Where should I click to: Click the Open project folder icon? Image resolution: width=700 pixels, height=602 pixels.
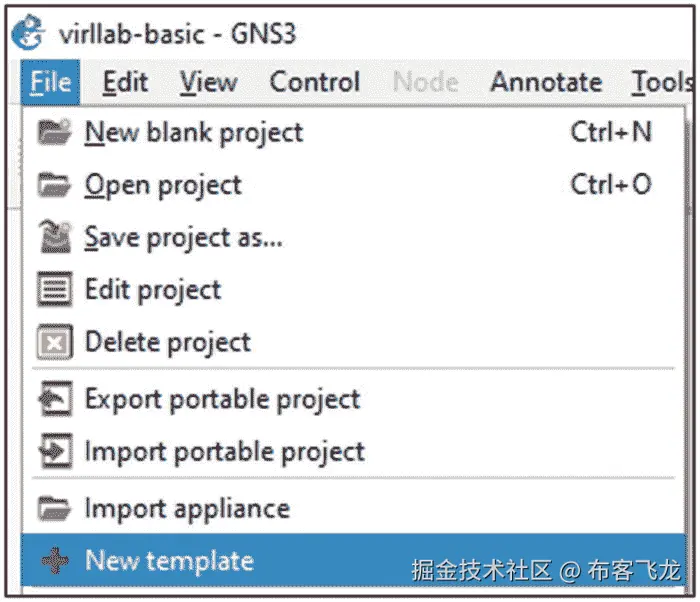pos(54,185)
